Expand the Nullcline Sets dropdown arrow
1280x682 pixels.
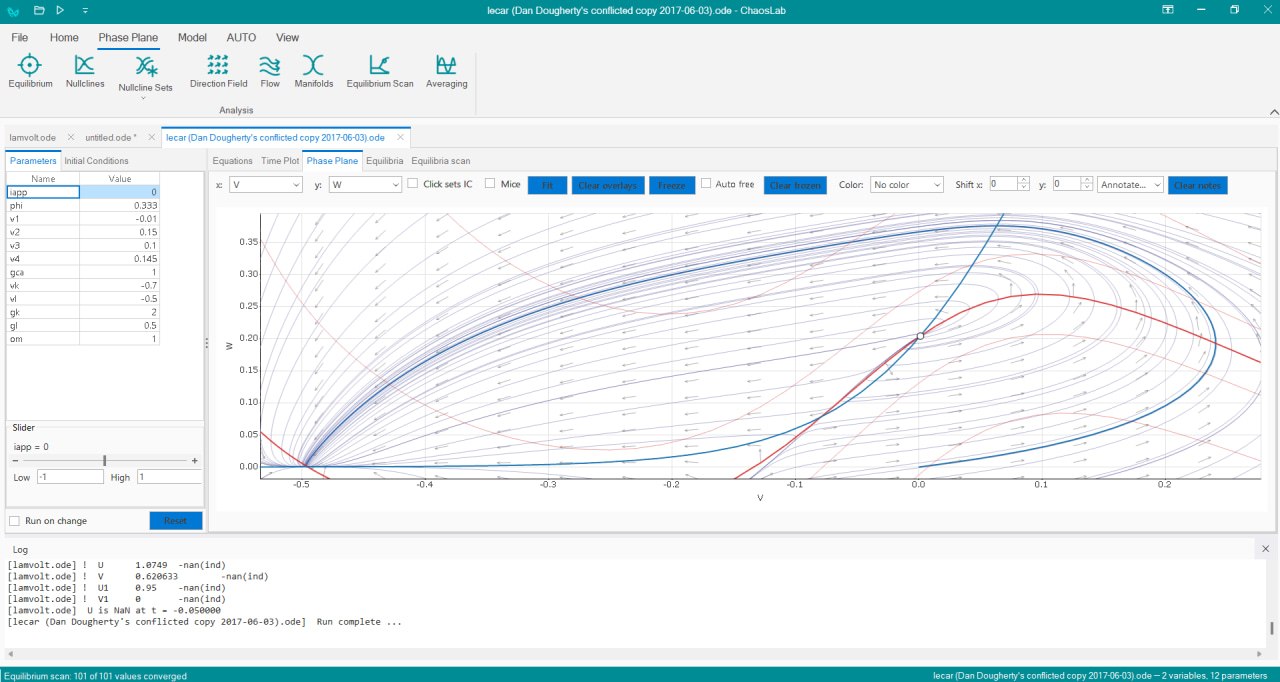(144, 98)
